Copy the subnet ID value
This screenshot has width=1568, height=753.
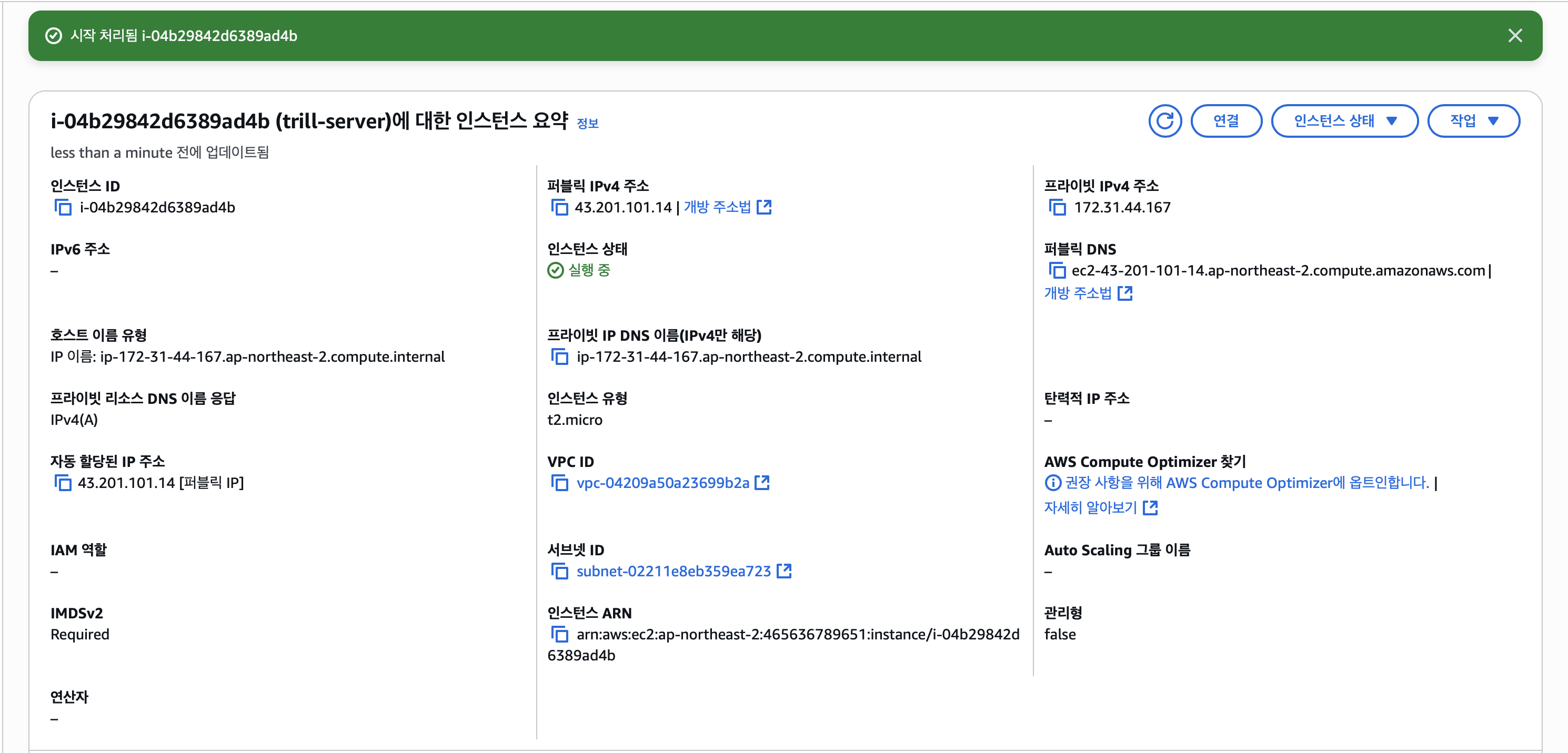(x=559, y=571)
